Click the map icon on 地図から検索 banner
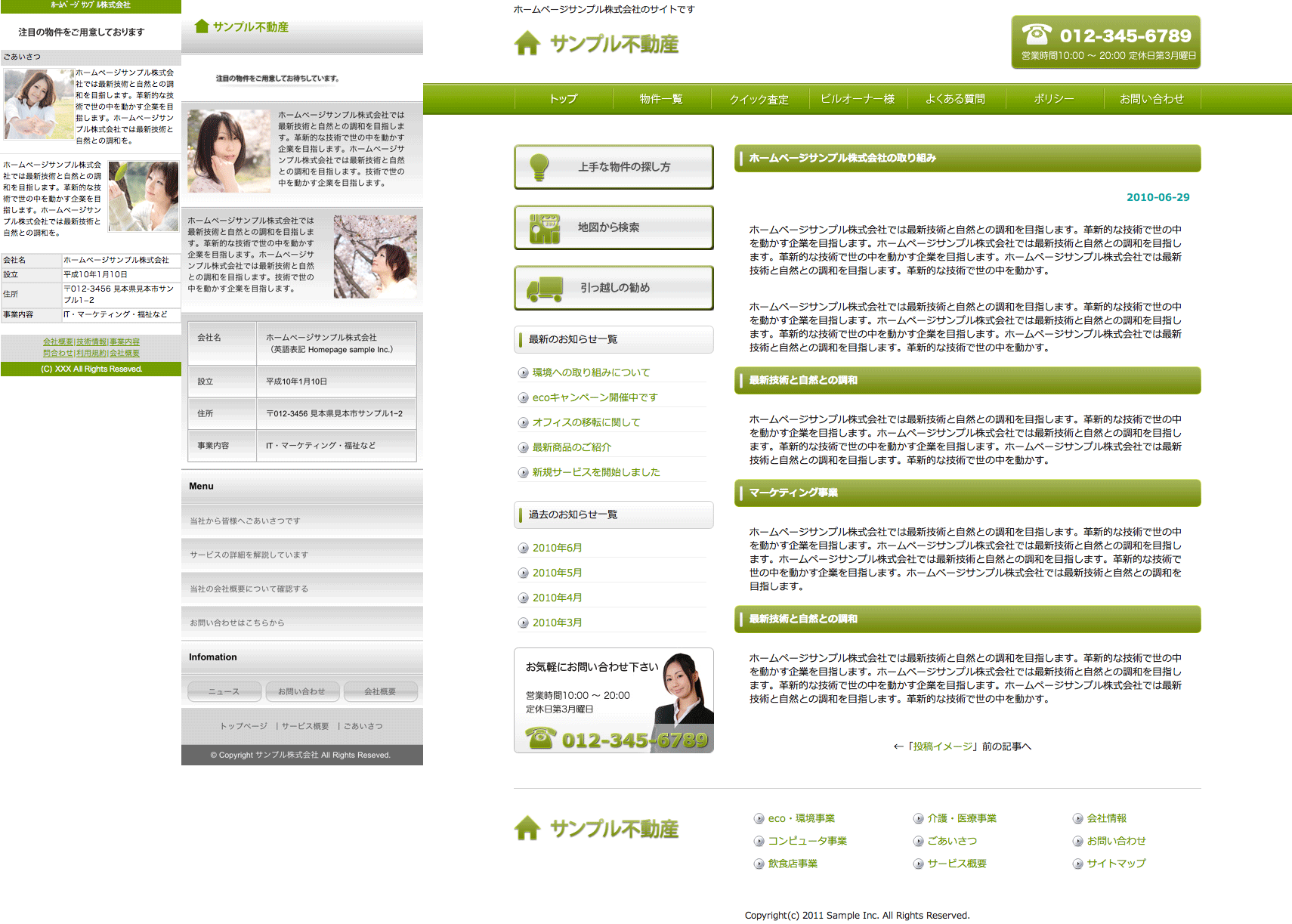Image resolution: width=1292 pixels, height=924 pixels. 544,228
